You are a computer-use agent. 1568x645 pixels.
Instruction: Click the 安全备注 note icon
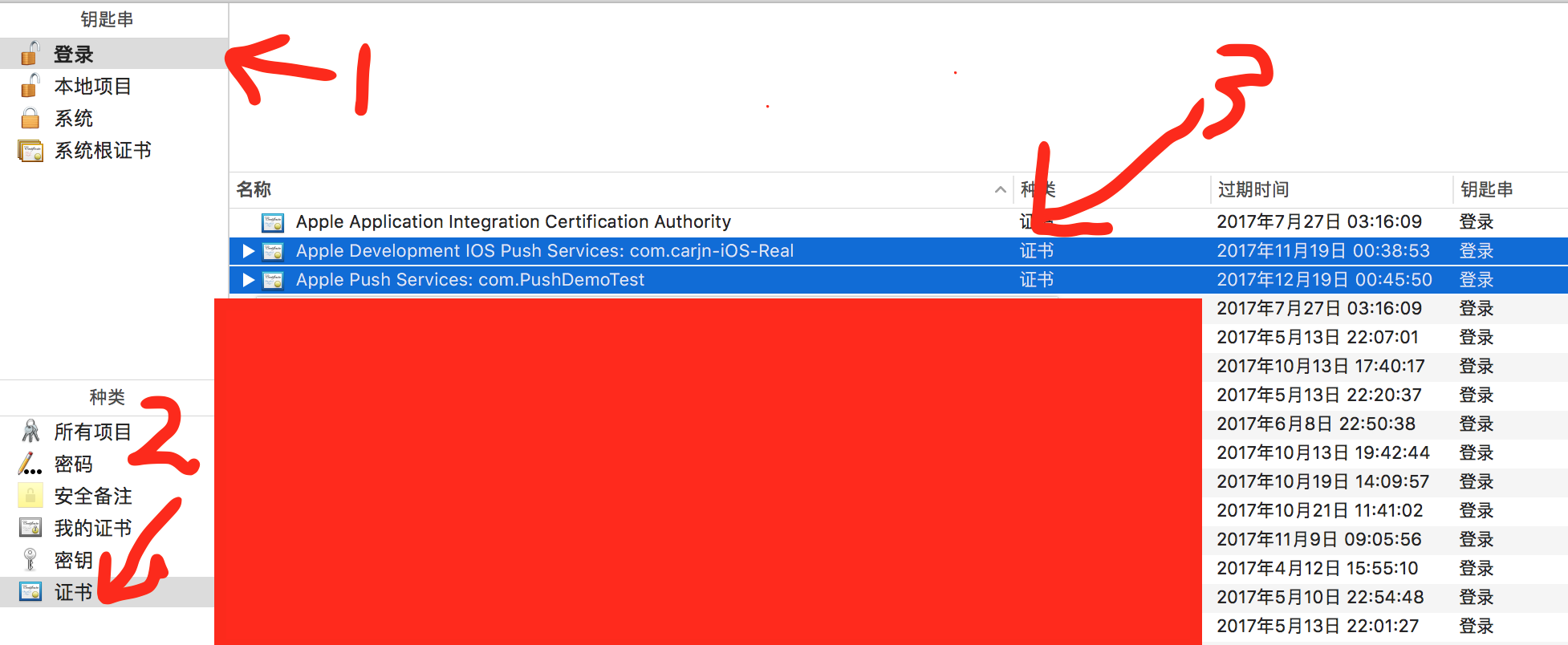[x=30, y=496]
